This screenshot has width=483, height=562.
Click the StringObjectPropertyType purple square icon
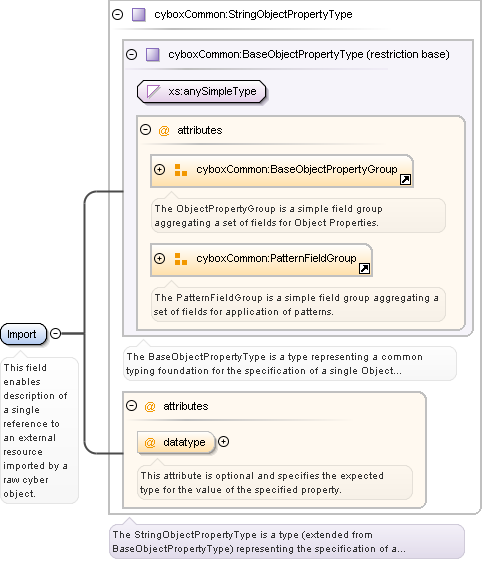click(139, 15)
